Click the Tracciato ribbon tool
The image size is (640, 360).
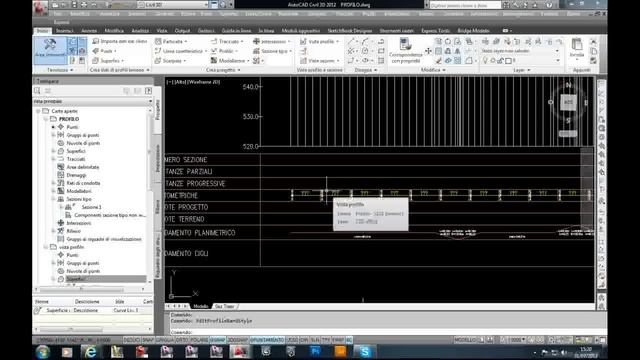[x=227, y=41]
